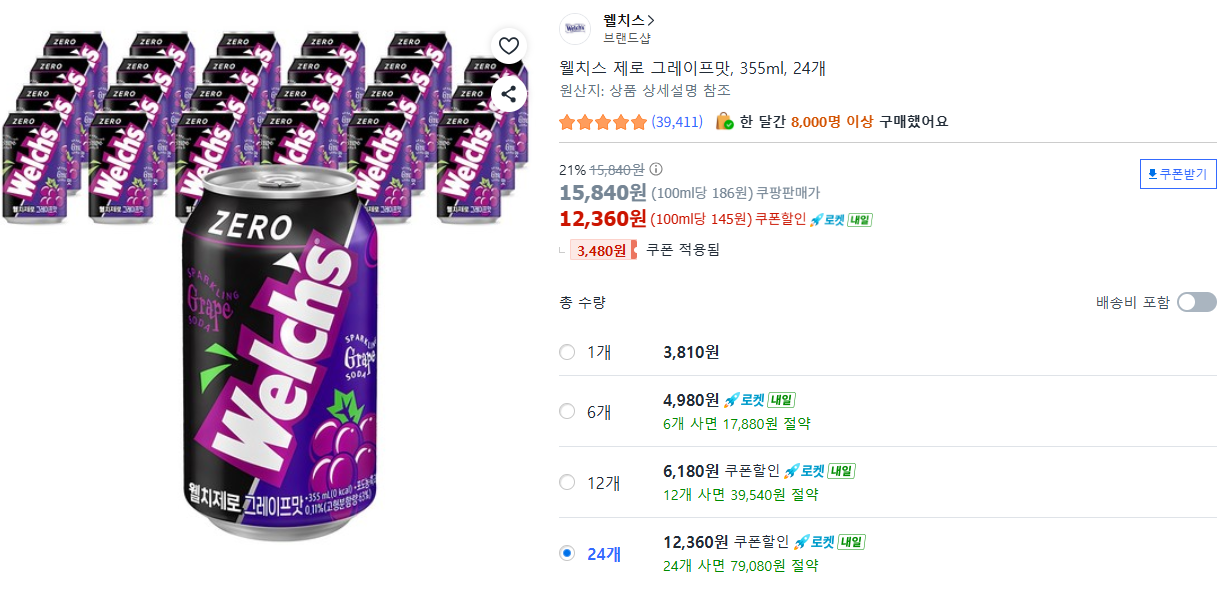The image size is (1232, 592).
Task: Click the Welch's brand logo icon
Action: click(x=575, y=30)
